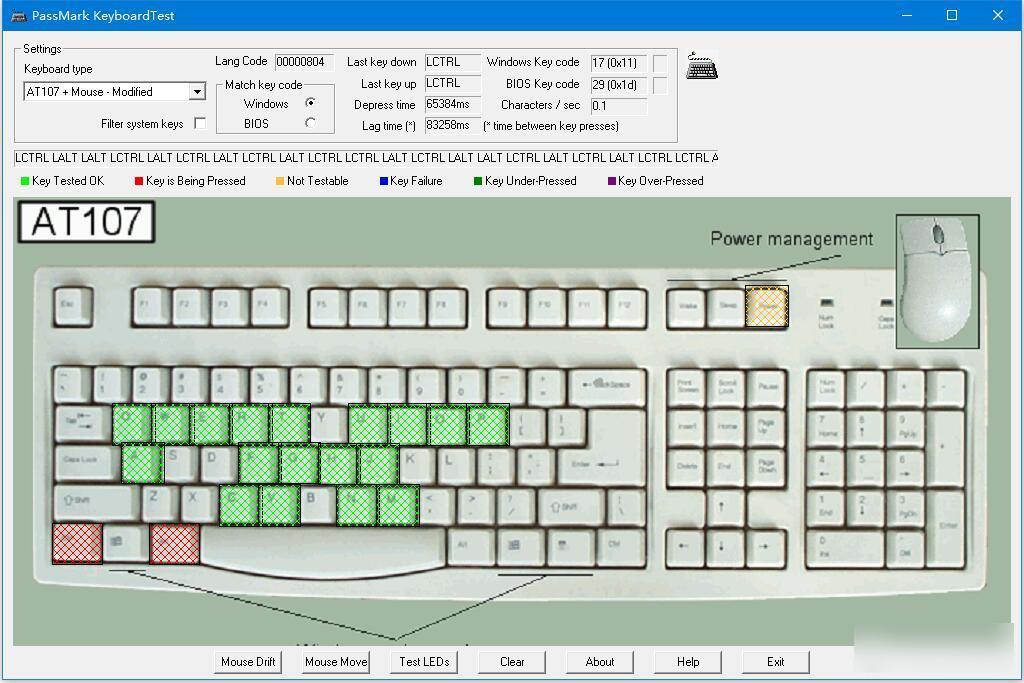
Task: Open the Keyboard type dropdown arrow
Action: click(x=197, y=92)
